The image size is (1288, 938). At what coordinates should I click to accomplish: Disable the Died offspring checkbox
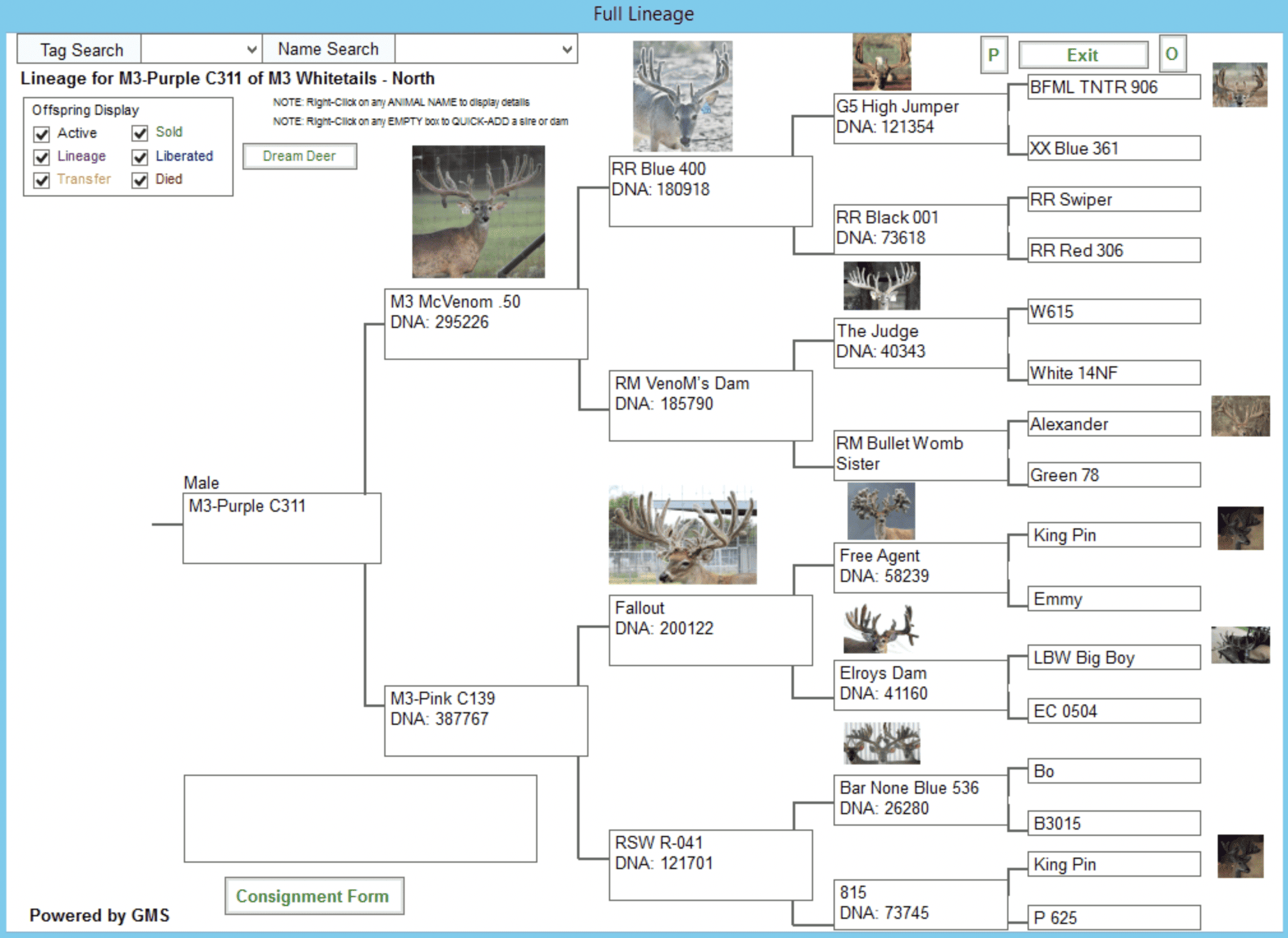point(140,181)
